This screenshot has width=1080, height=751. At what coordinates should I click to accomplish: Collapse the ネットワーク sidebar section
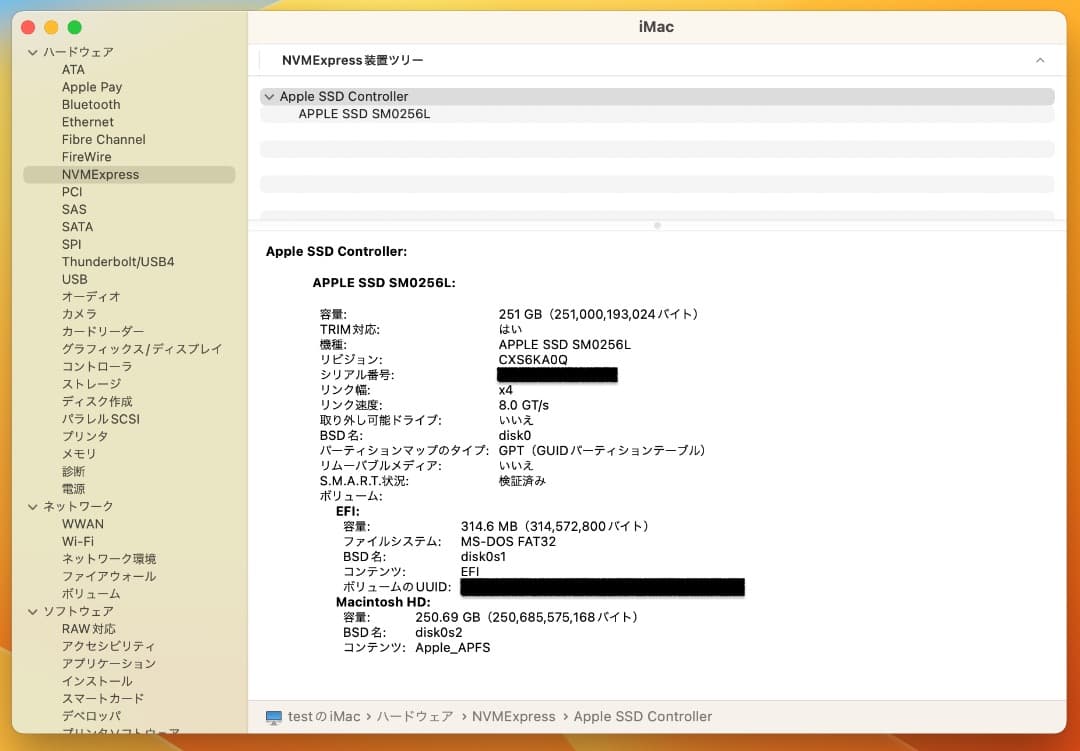(33, 507)
